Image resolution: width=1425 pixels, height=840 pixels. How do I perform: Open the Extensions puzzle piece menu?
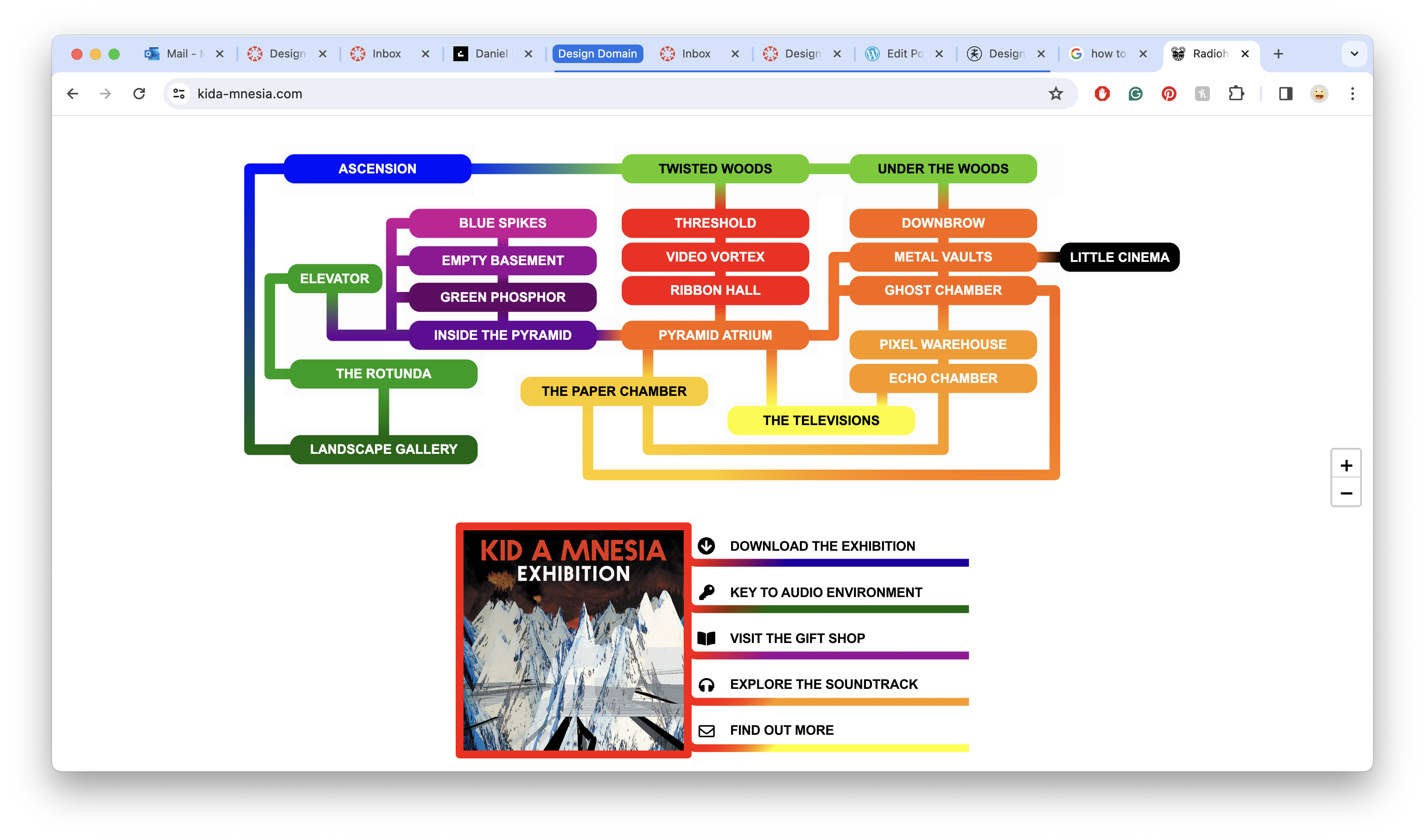tap(1236, 94)
